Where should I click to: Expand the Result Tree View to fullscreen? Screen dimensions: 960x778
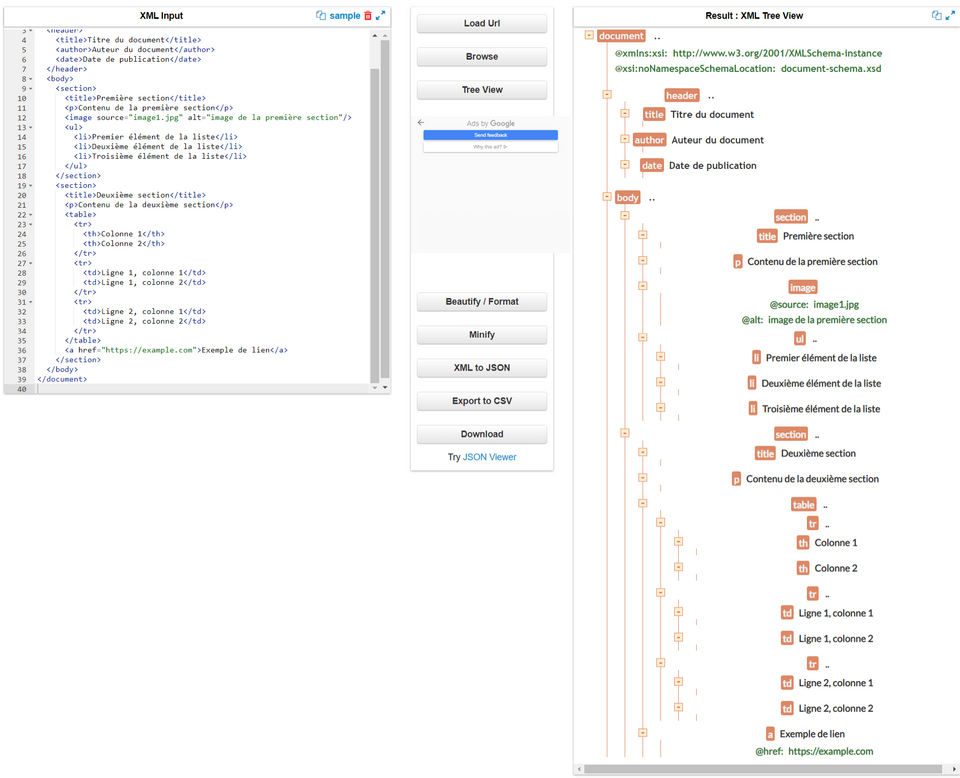pyautogui.click(x=950, y=15)
